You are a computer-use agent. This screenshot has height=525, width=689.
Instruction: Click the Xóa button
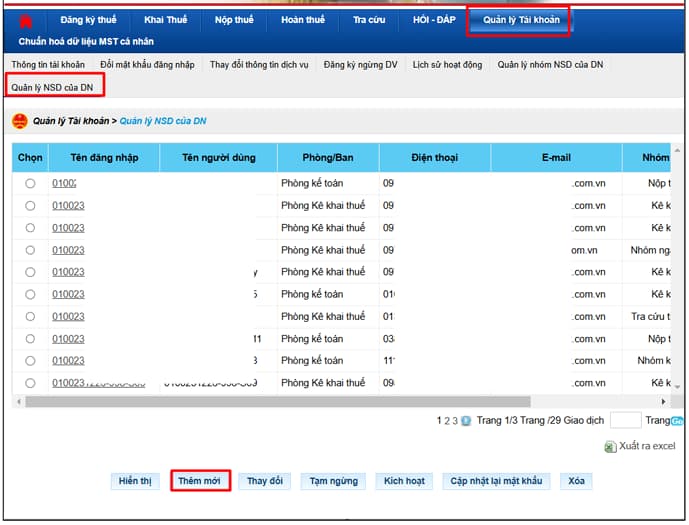tap(576, 481)
